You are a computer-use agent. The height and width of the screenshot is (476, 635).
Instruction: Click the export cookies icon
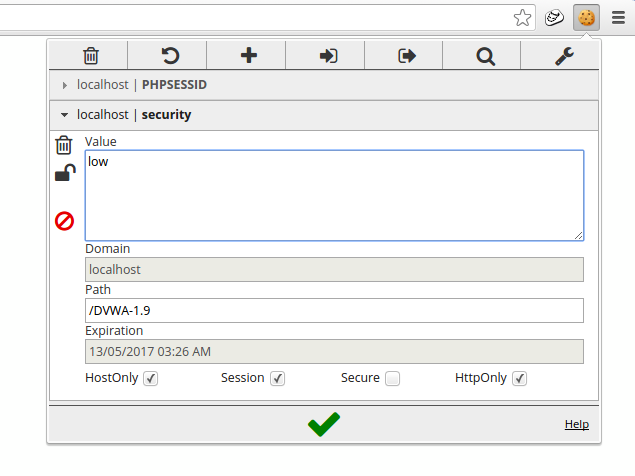tap(406, 56)
